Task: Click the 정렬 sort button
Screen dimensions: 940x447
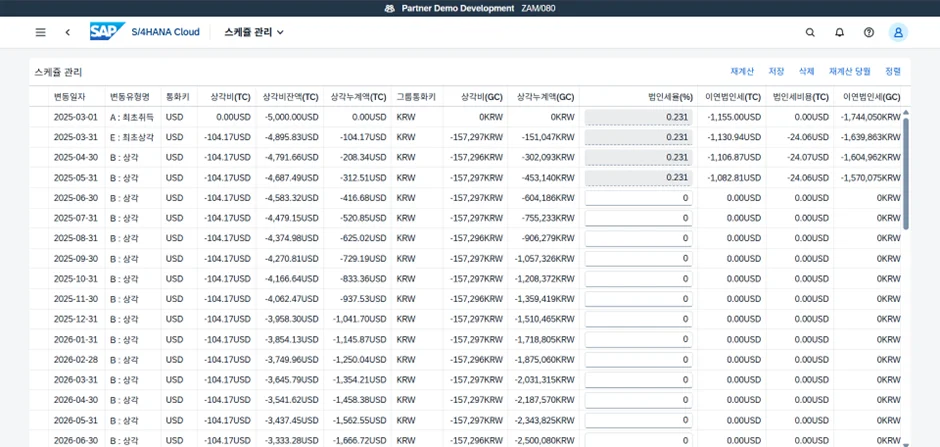Action: click(893, 72)
